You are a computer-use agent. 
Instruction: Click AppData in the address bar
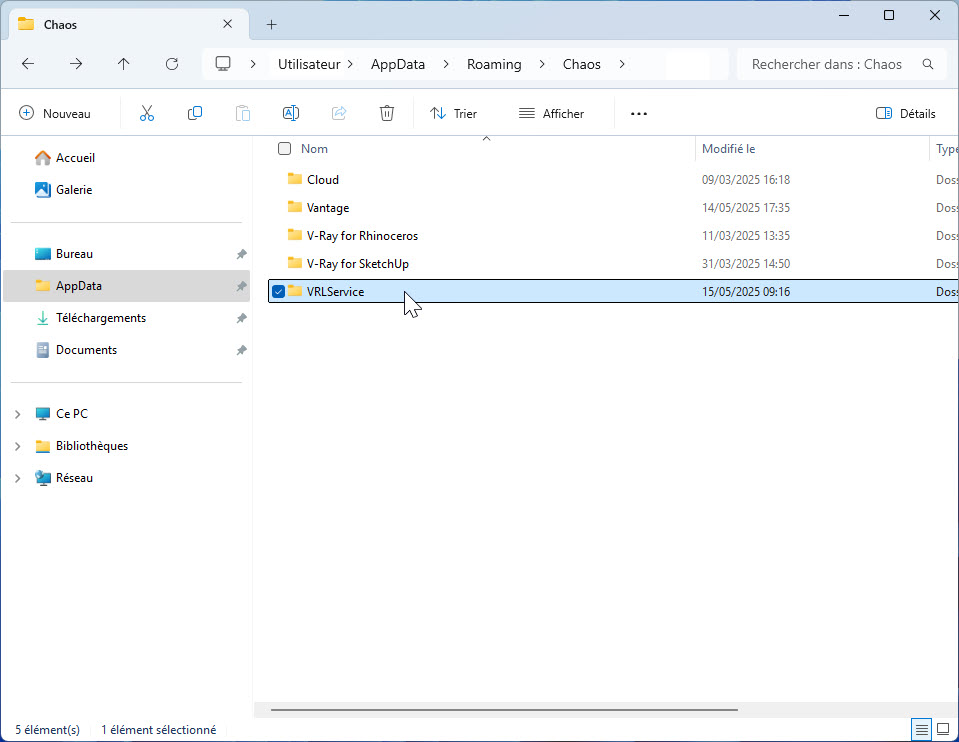point(398,64)
